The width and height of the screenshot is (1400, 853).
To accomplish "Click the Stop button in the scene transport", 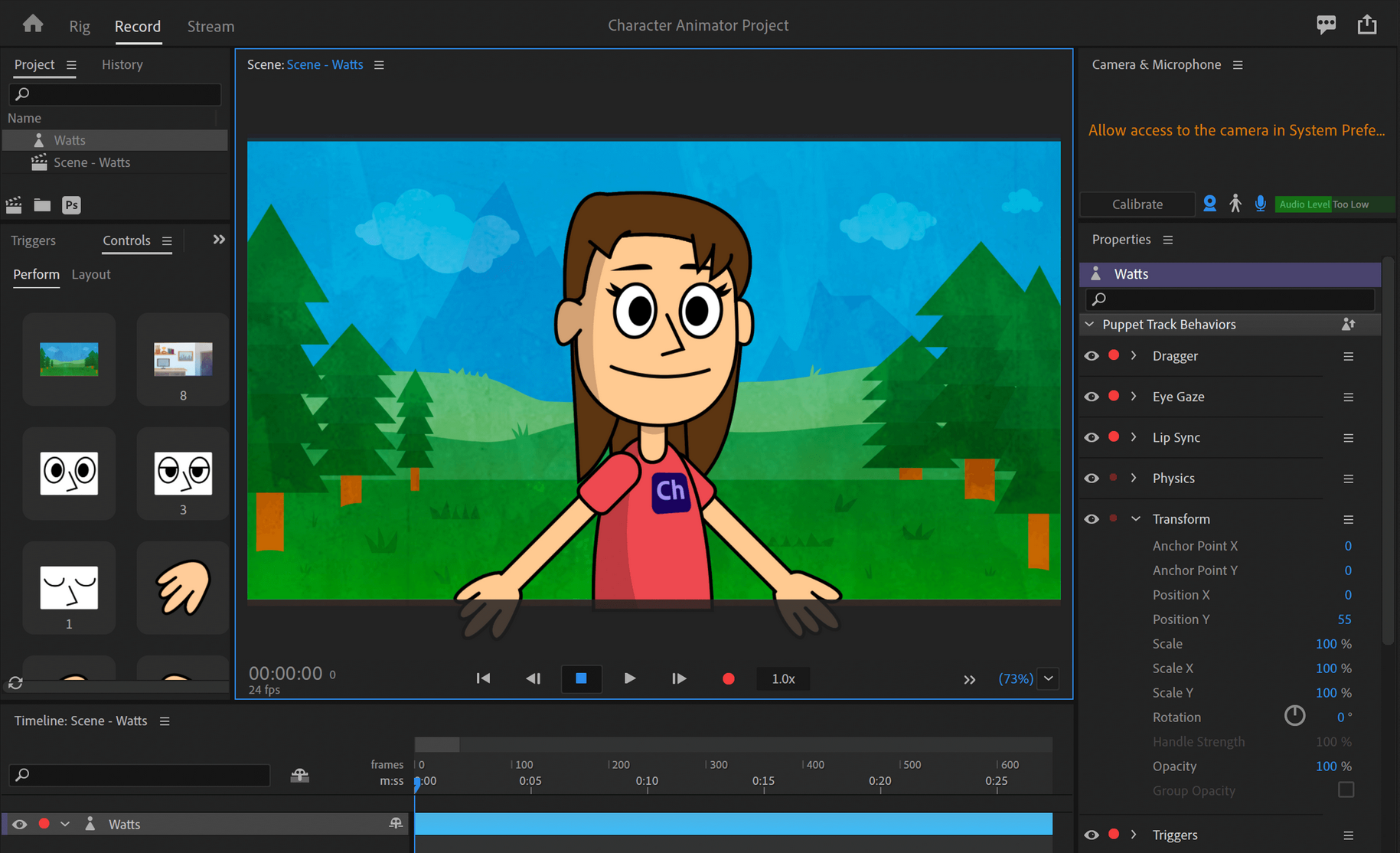I will pyautogui.click(x=582, y=678).
